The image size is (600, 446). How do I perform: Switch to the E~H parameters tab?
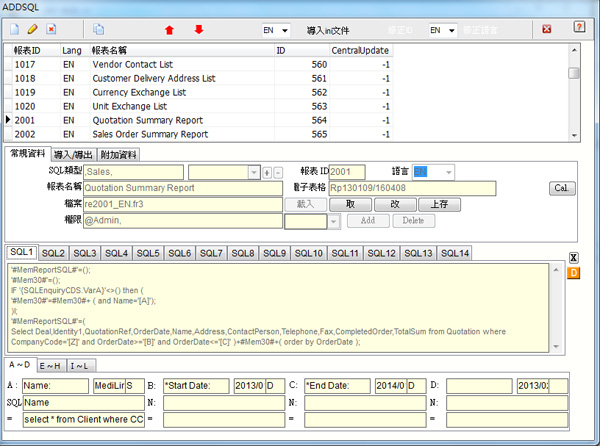(51, 366)
